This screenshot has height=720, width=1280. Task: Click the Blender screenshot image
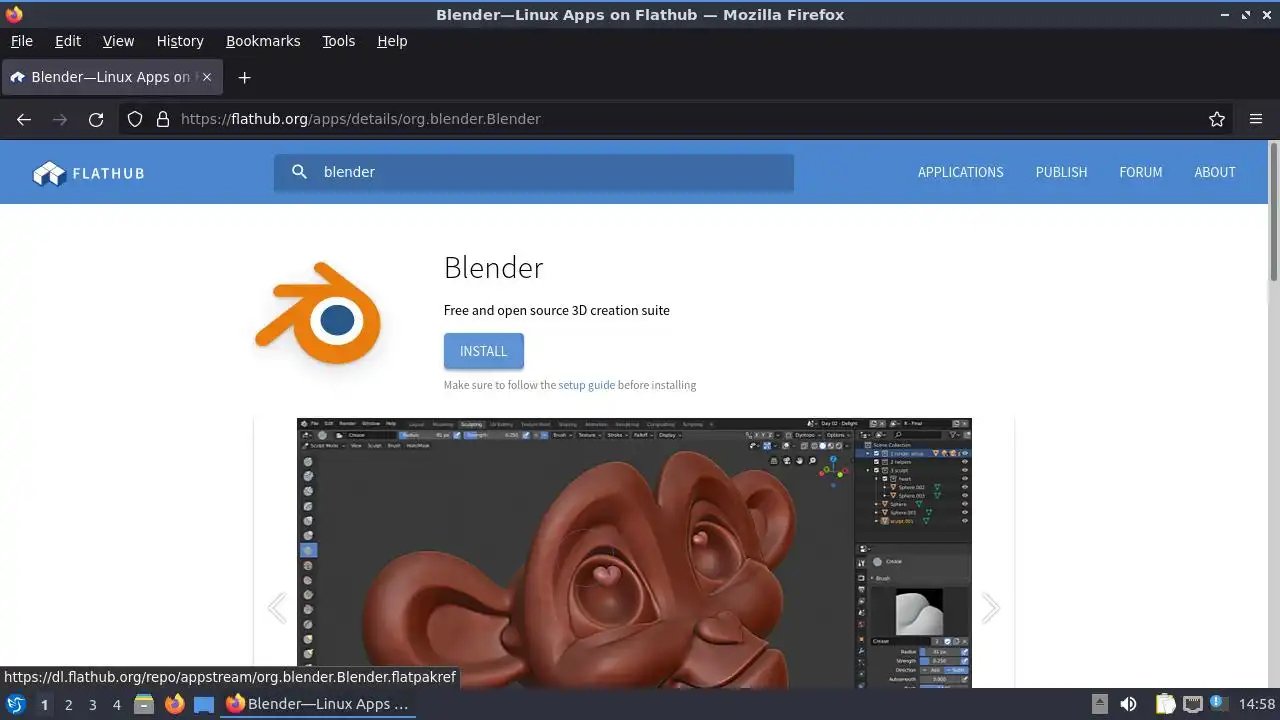(x=634, y=553)
